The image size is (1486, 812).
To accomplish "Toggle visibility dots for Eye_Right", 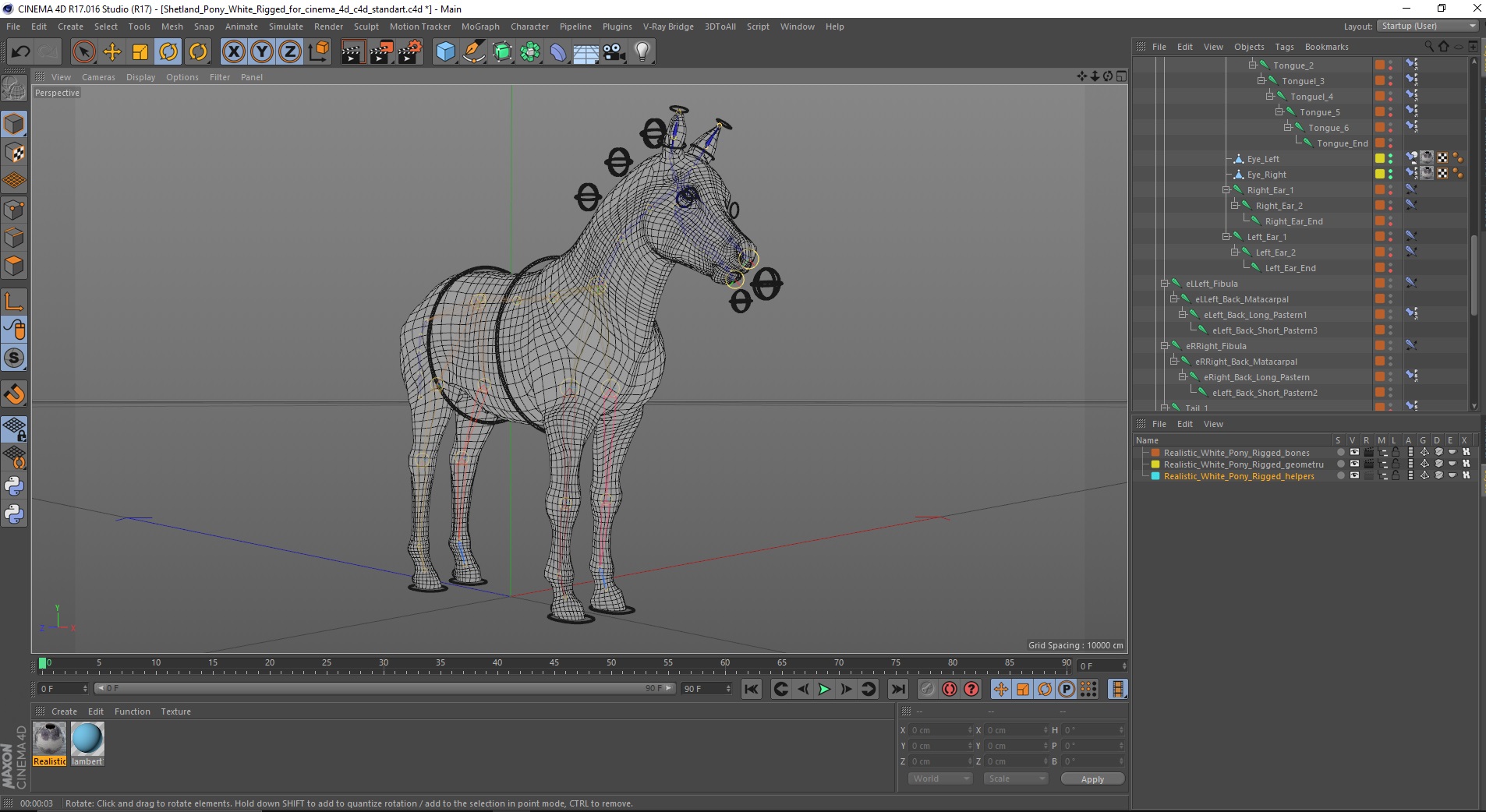I will [x=1390, y=174].
